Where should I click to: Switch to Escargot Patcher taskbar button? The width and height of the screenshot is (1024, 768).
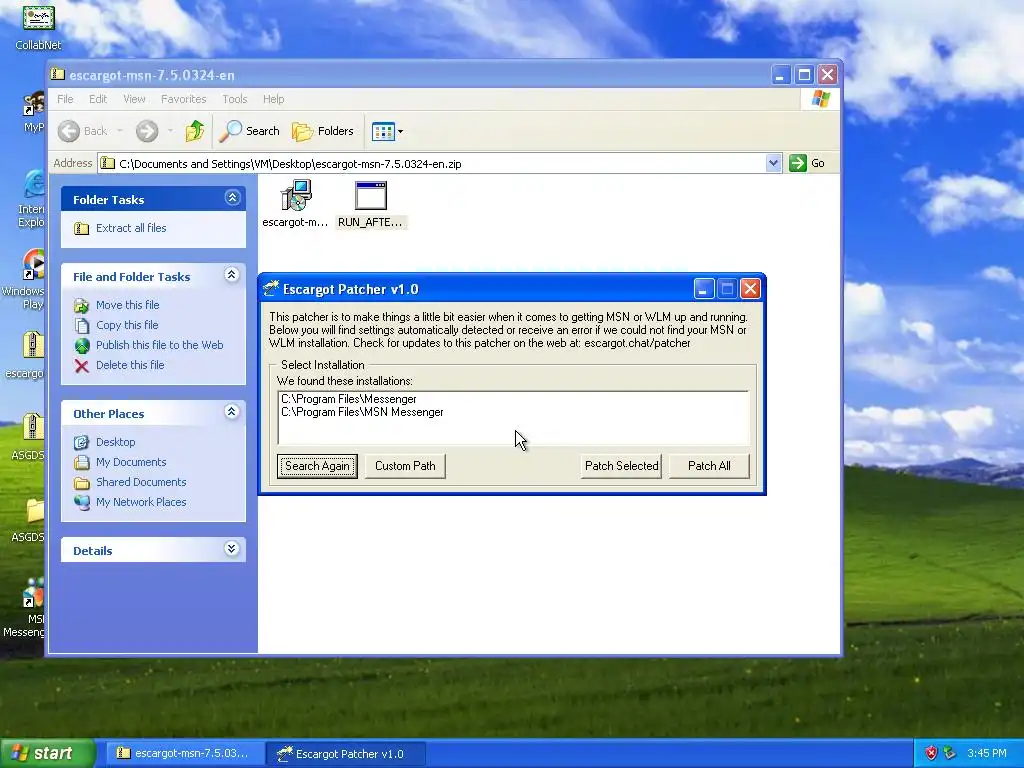[346, 754]
